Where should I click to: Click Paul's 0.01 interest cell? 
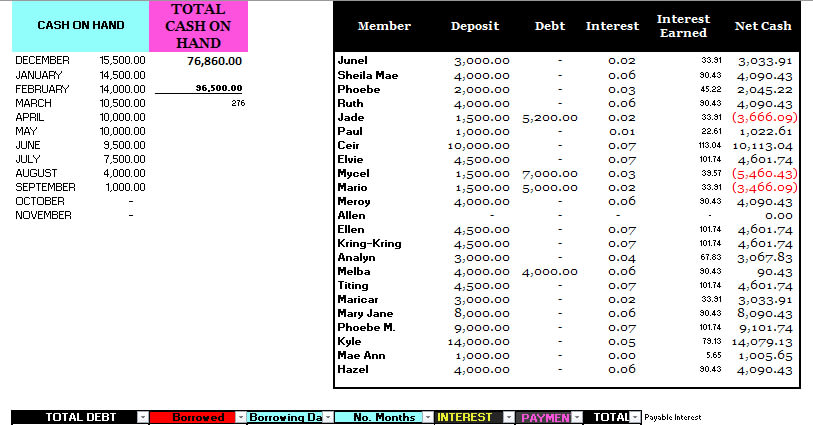point(622,132)
